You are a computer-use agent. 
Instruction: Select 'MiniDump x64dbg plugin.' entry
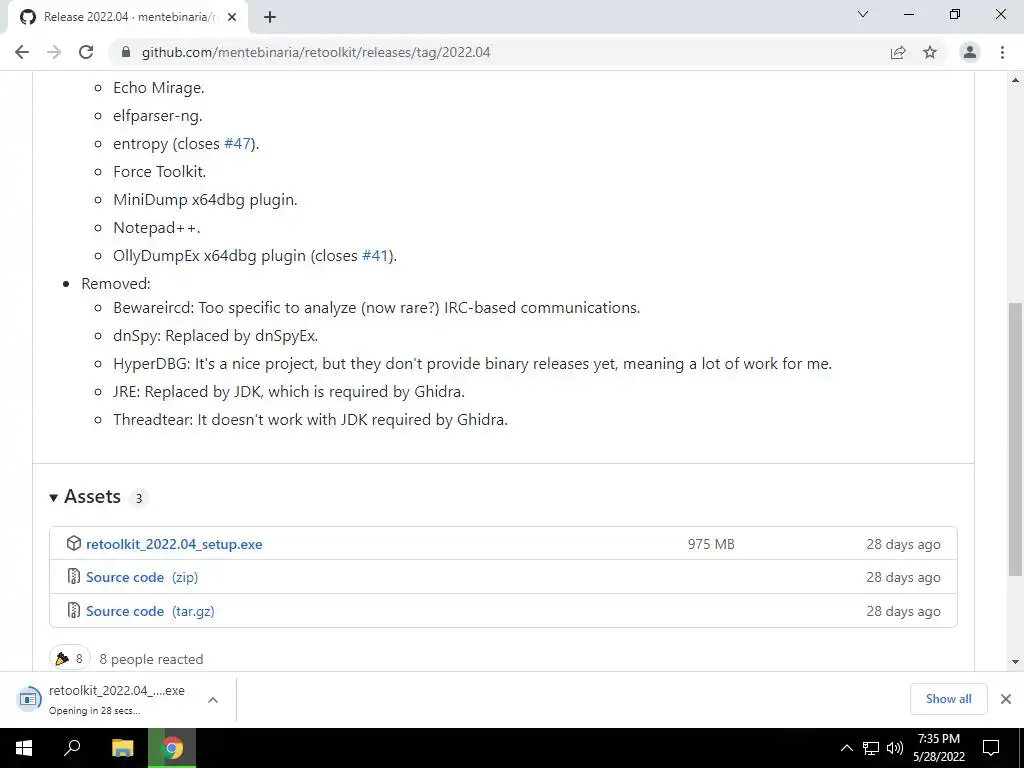click(x=205, y=200)
